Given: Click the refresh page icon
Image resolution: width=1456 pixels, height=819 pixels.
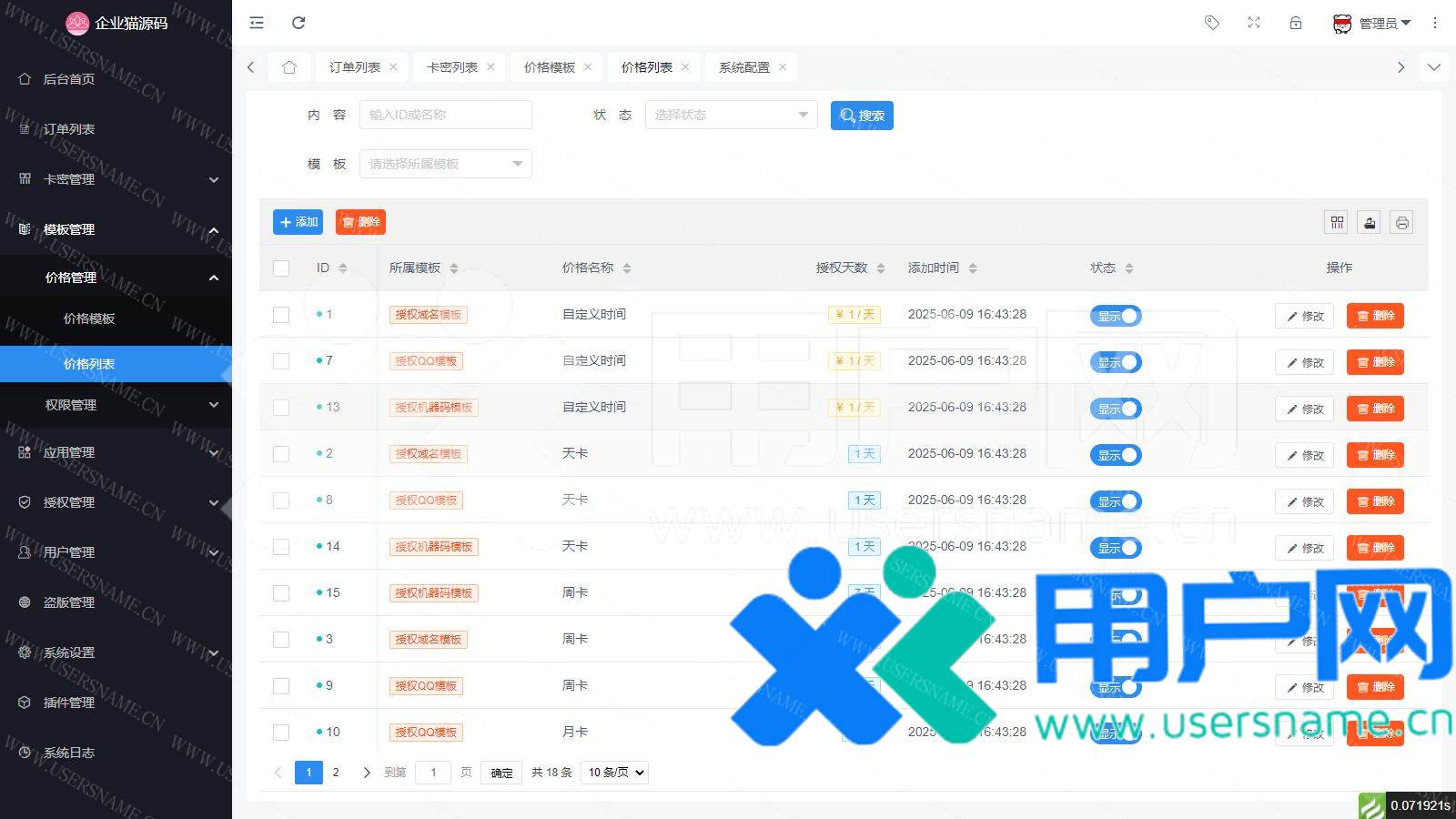Looking at the screenshot, I should [x=298, y=23].
